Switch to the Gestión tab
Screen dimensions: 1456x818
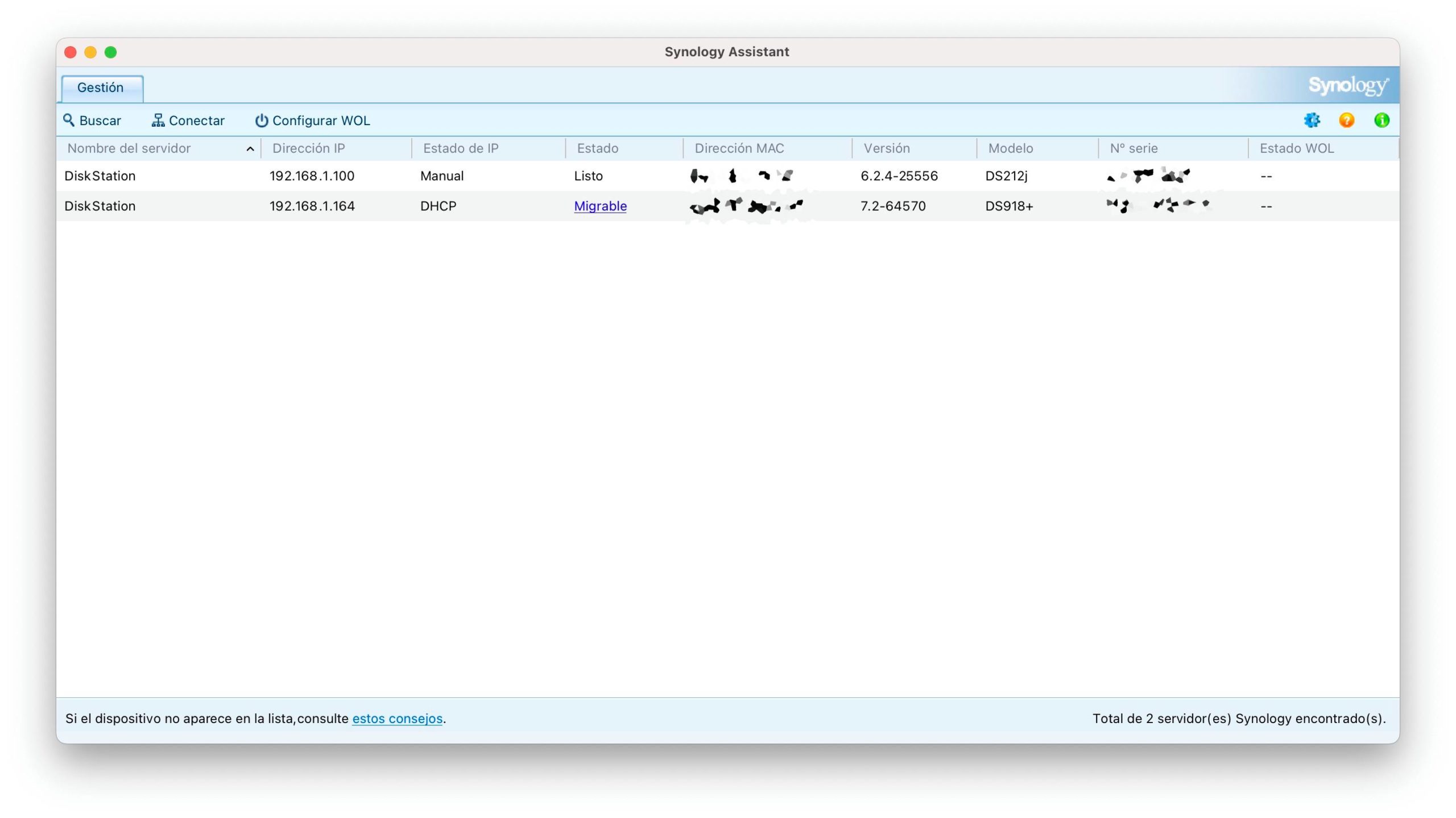(x=101, y=88)
